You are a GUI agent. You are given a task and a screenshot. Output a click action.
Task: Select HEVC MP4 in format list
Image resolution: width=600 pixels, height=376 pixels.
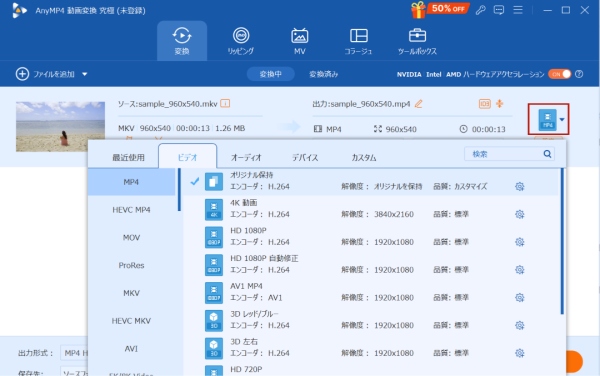click(131, 210)
